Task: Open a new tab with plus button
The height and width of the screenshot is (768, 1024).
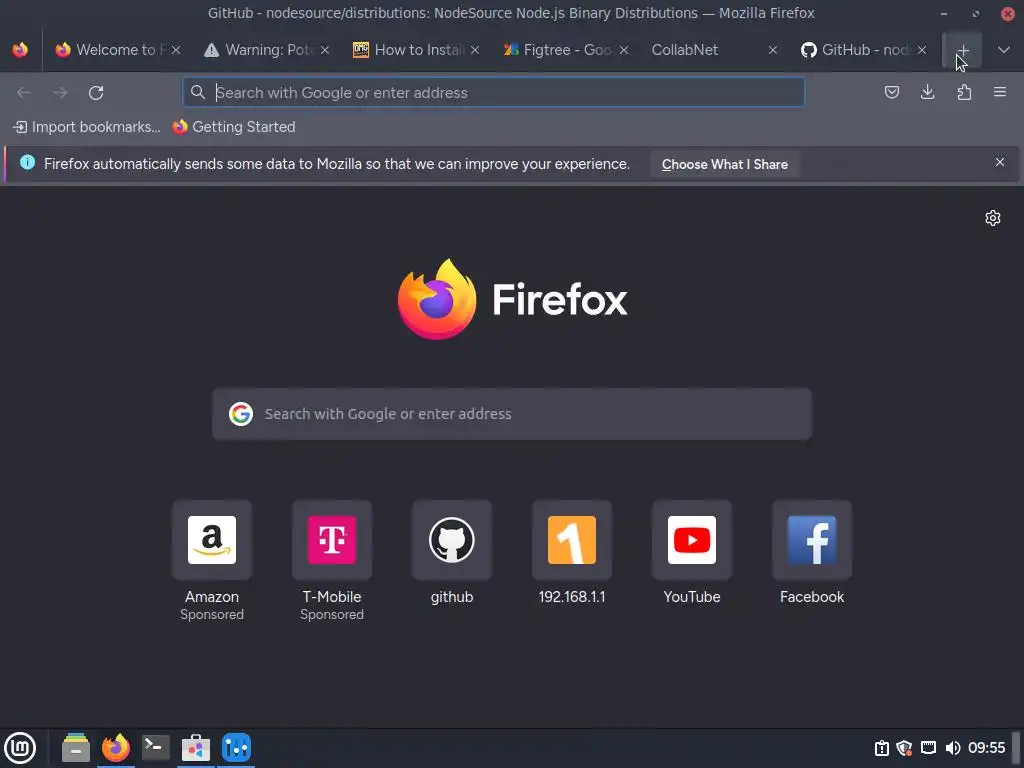Action: 963,50
